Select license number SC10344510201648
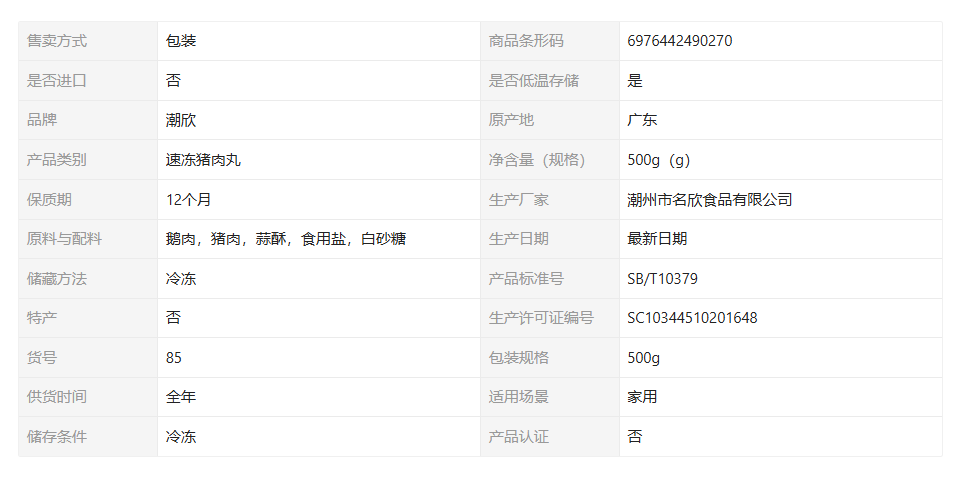This screenshot has width=956, height=486. coord(693,318)
